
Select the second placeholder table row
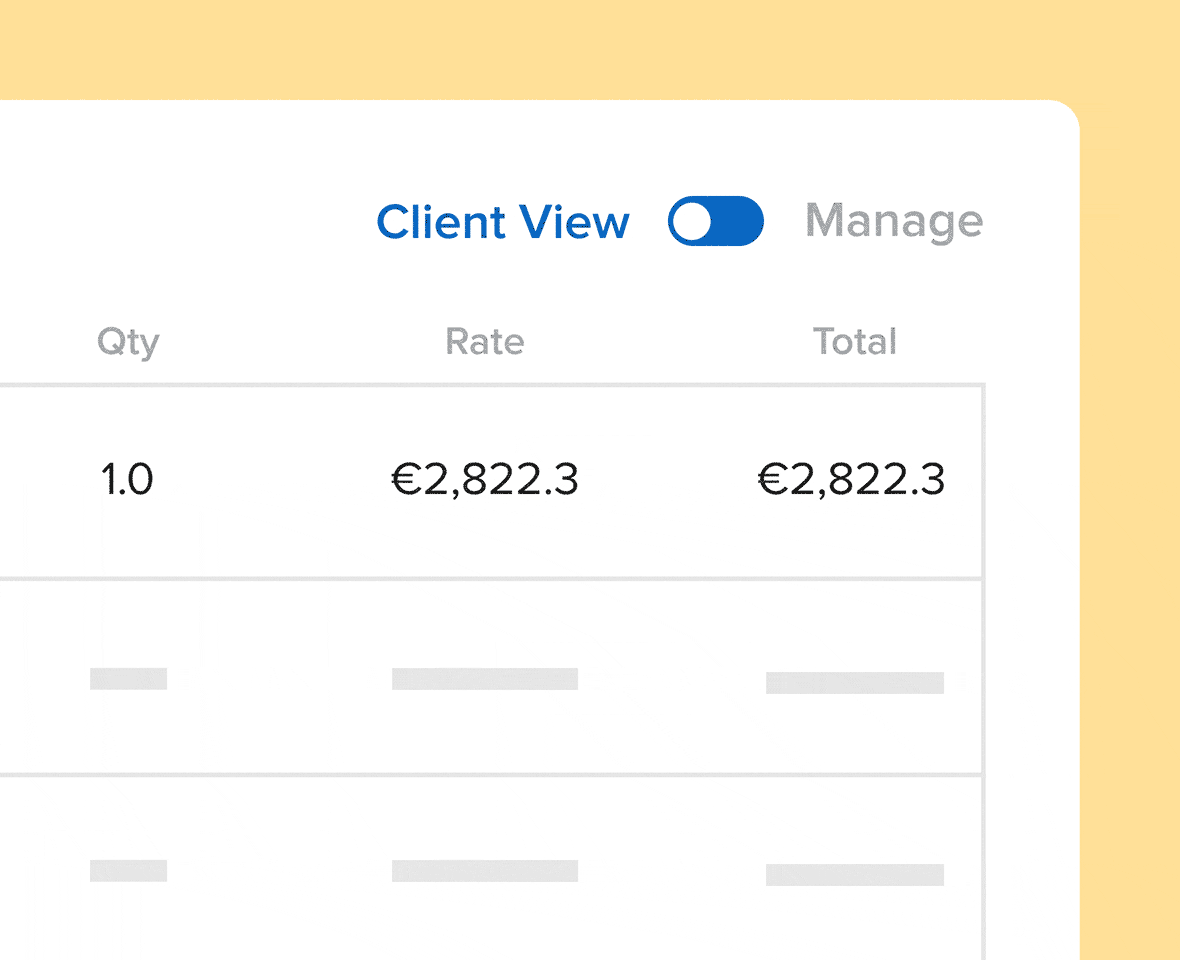point(491,677)
